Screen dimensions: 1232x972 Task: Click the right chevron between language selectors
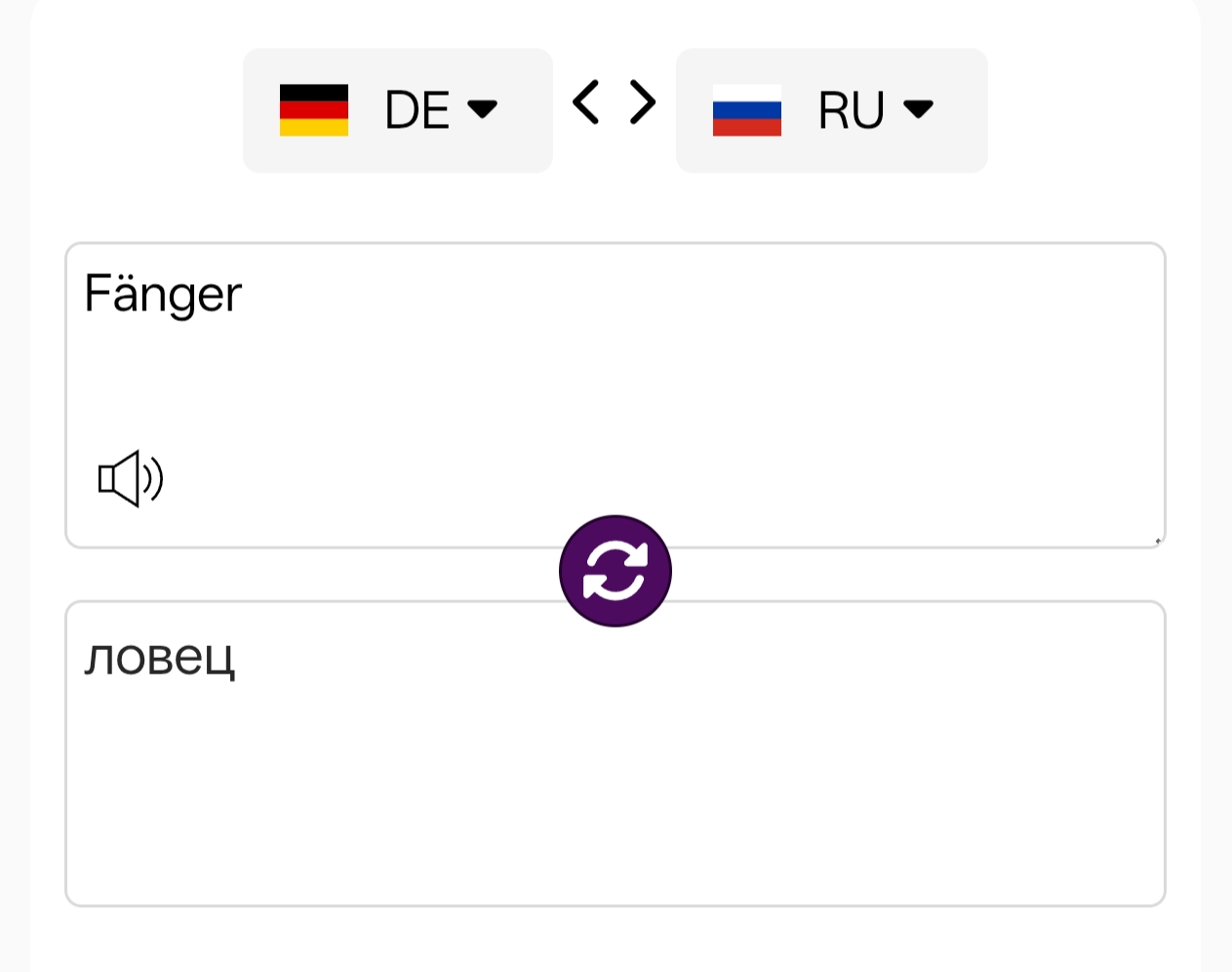643,102
